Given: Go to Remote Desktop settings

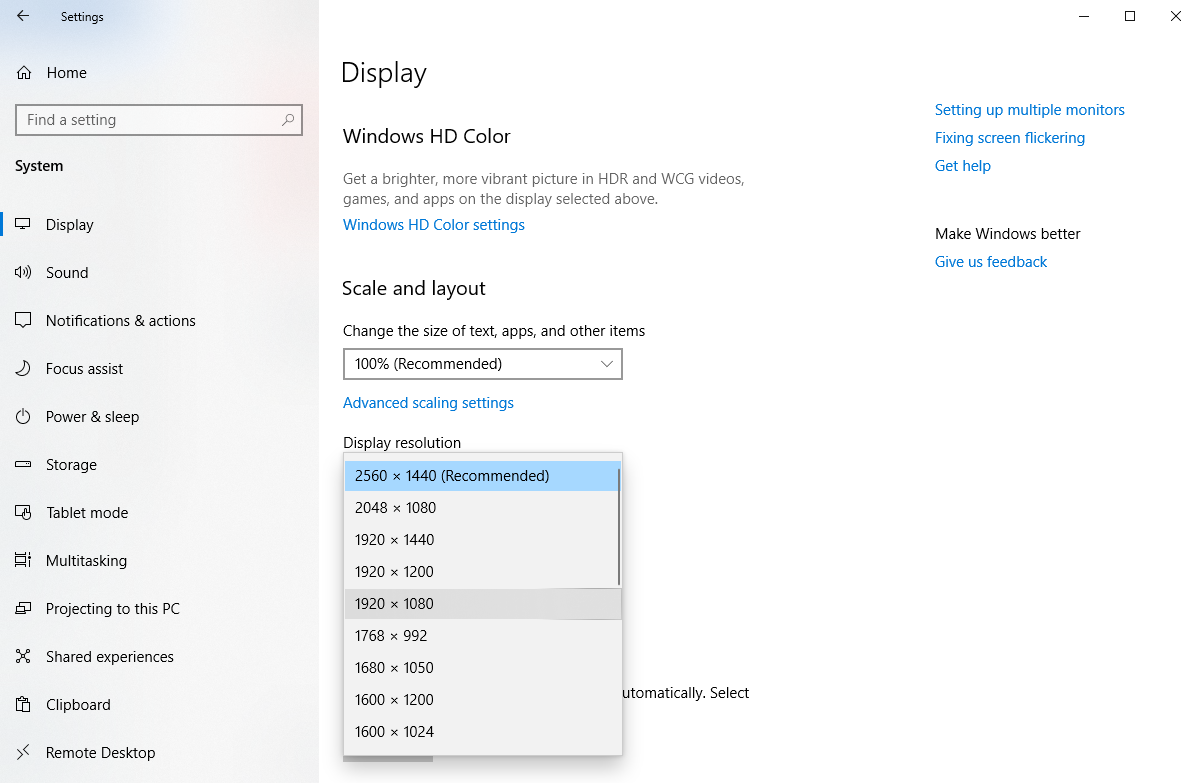Looking at the screenshot, I should tap(159, 752).
